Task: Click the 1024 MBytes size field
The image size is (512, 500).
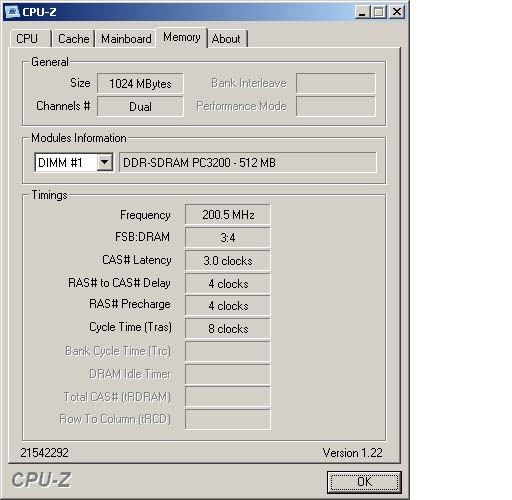Action: click(140, 83)
